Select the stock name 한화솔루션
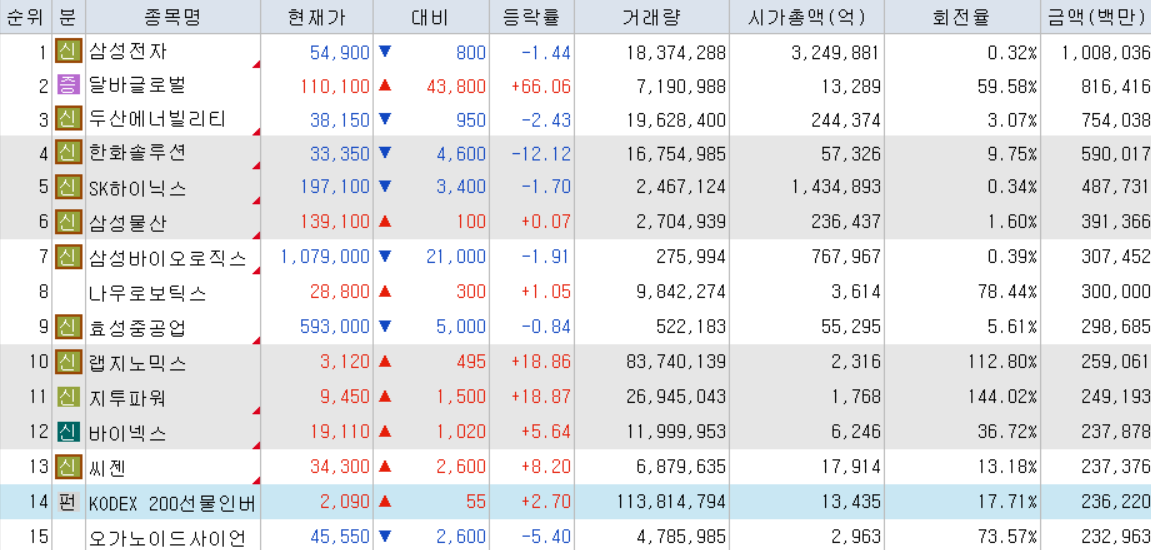The height and width of the screenshot is (550, 1151). 137,153
